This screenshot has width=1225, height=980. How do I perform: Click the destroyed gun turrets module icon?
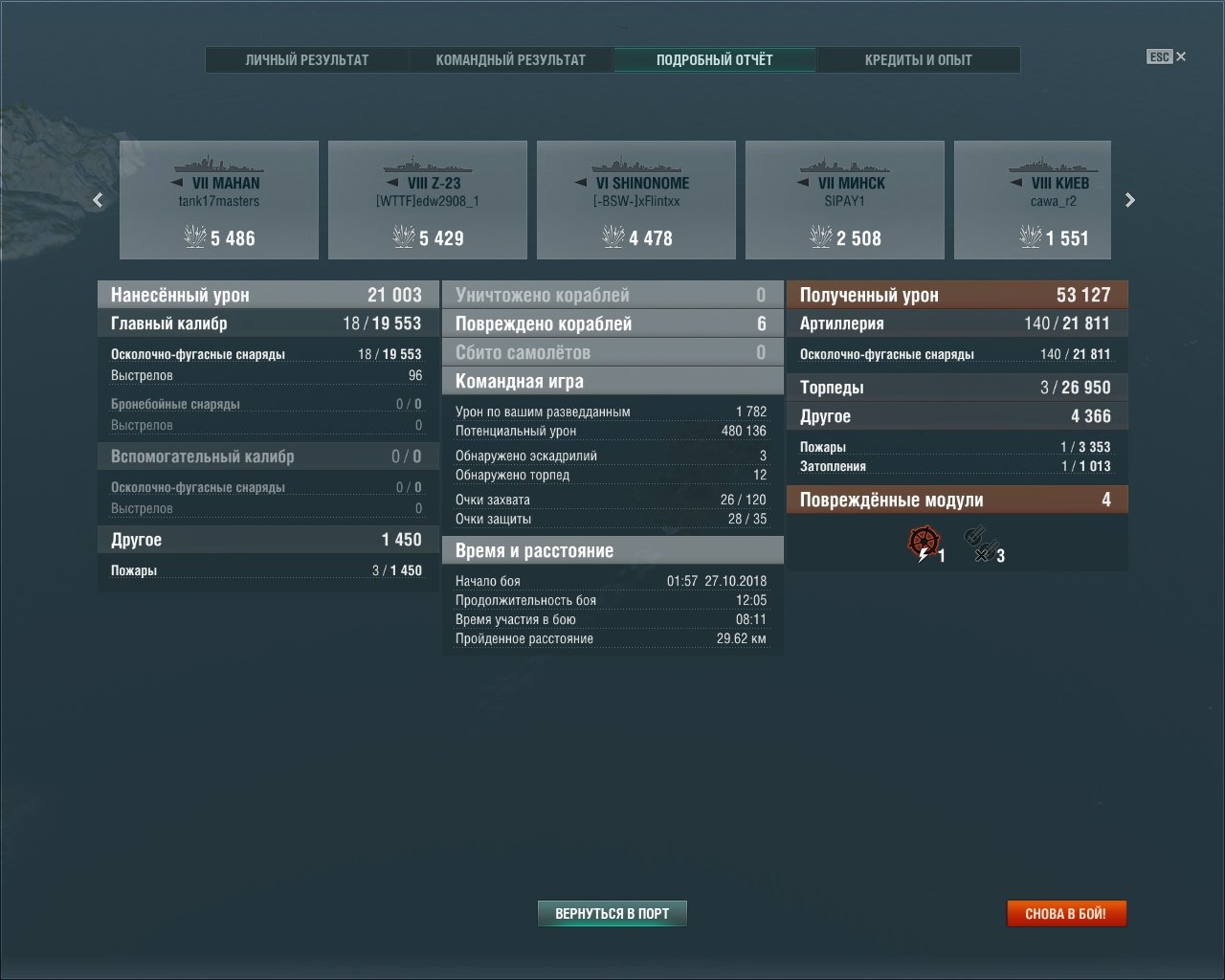coord(981,544)
